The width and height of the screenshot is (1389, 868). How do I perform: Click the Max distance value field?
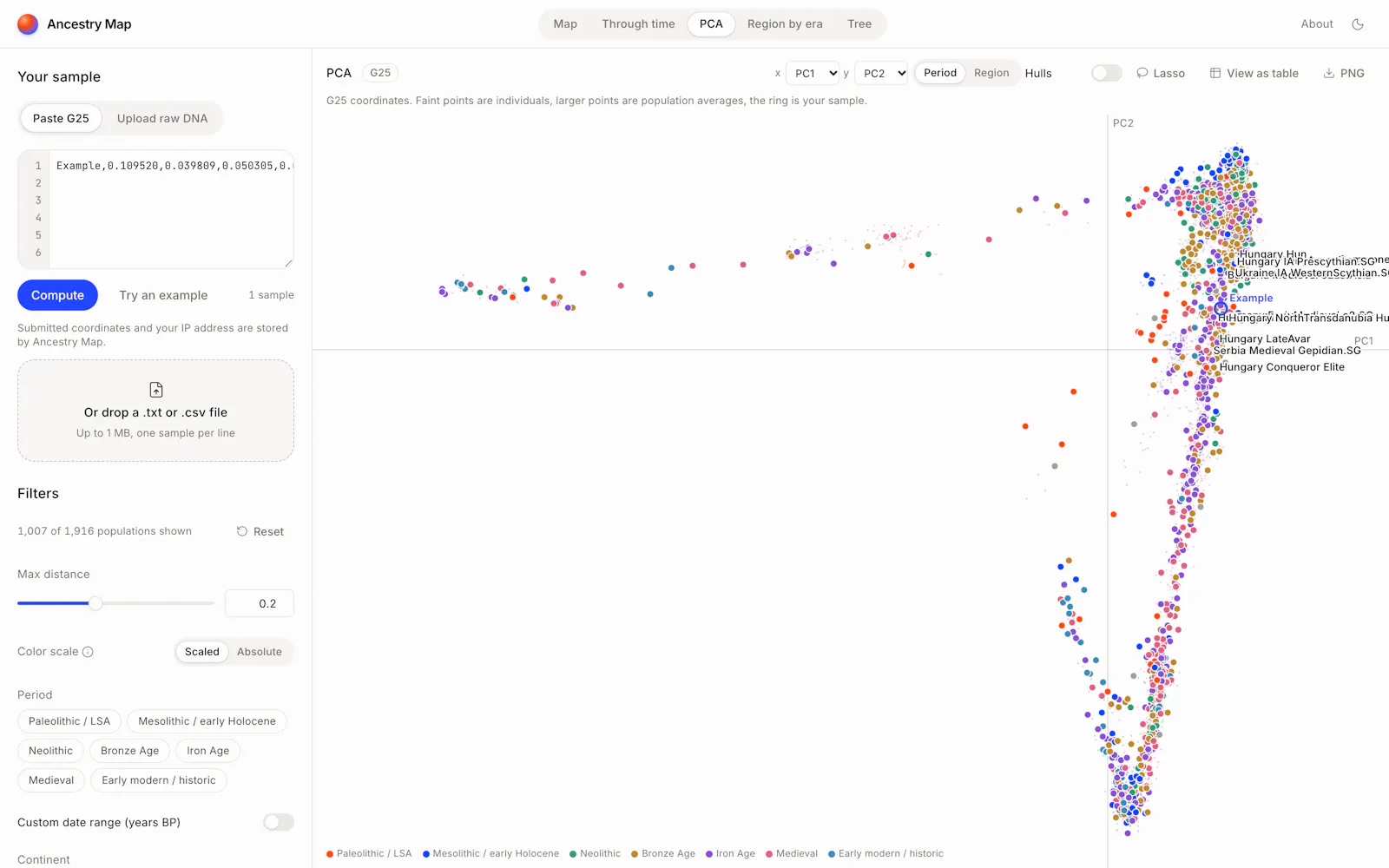click(x=260, y=603)
